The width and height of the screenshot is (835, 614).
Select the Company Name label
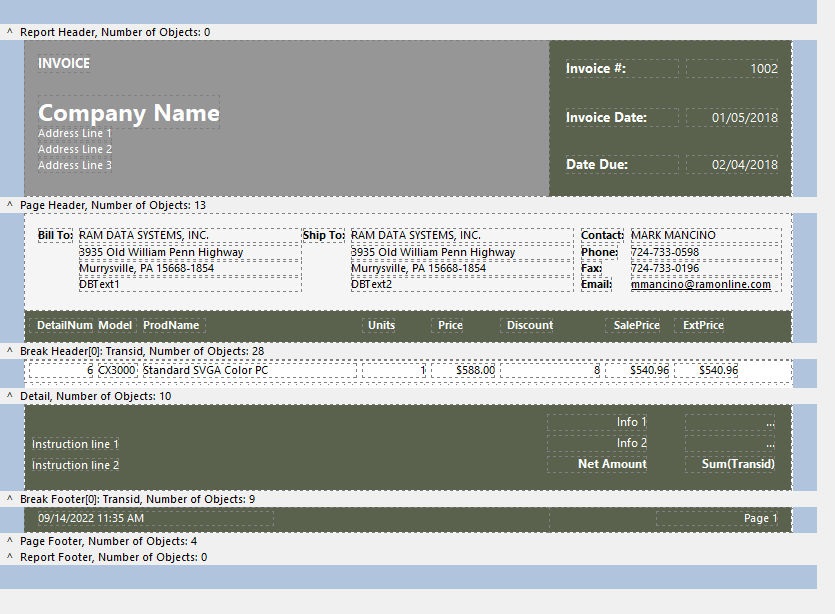[x=128, y=112]
